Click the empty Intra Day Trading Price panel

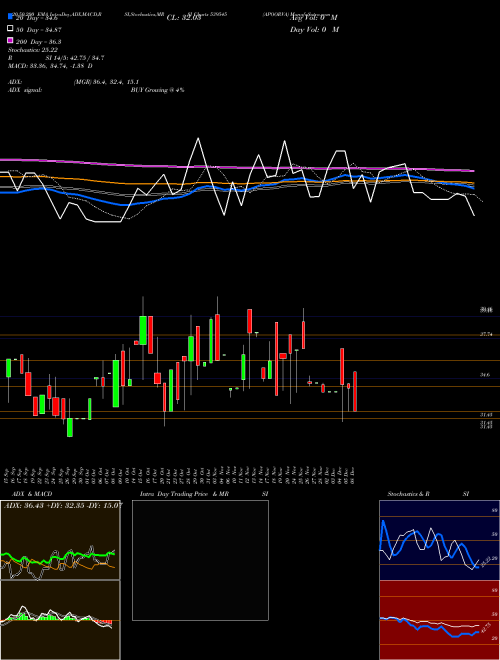click(200, 560)
